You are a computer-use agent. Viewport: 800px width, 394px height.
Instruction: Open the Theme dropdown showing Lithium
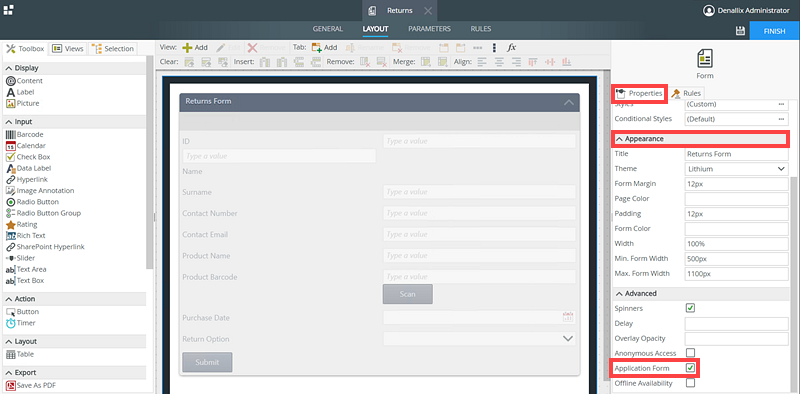(x=737, y=168)
